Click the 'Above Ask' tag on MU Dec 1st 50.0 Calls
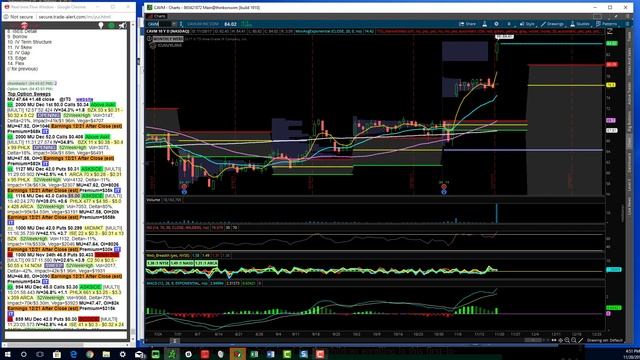This screenshot has width=640, height=360. 103,104
